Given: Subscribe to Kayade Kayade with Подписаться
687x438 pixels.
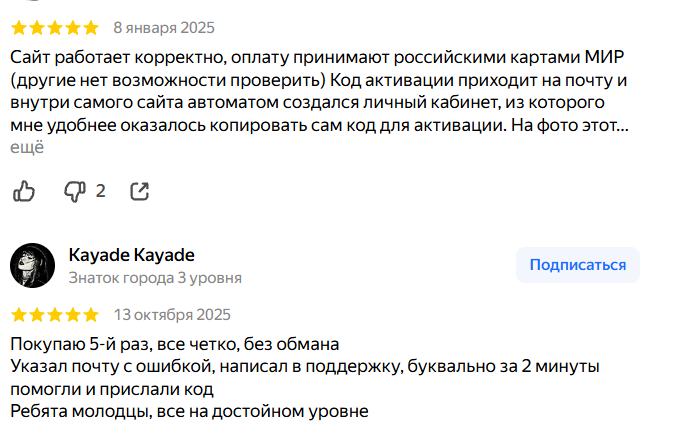Looking at the screenshot, I should 578,265.
